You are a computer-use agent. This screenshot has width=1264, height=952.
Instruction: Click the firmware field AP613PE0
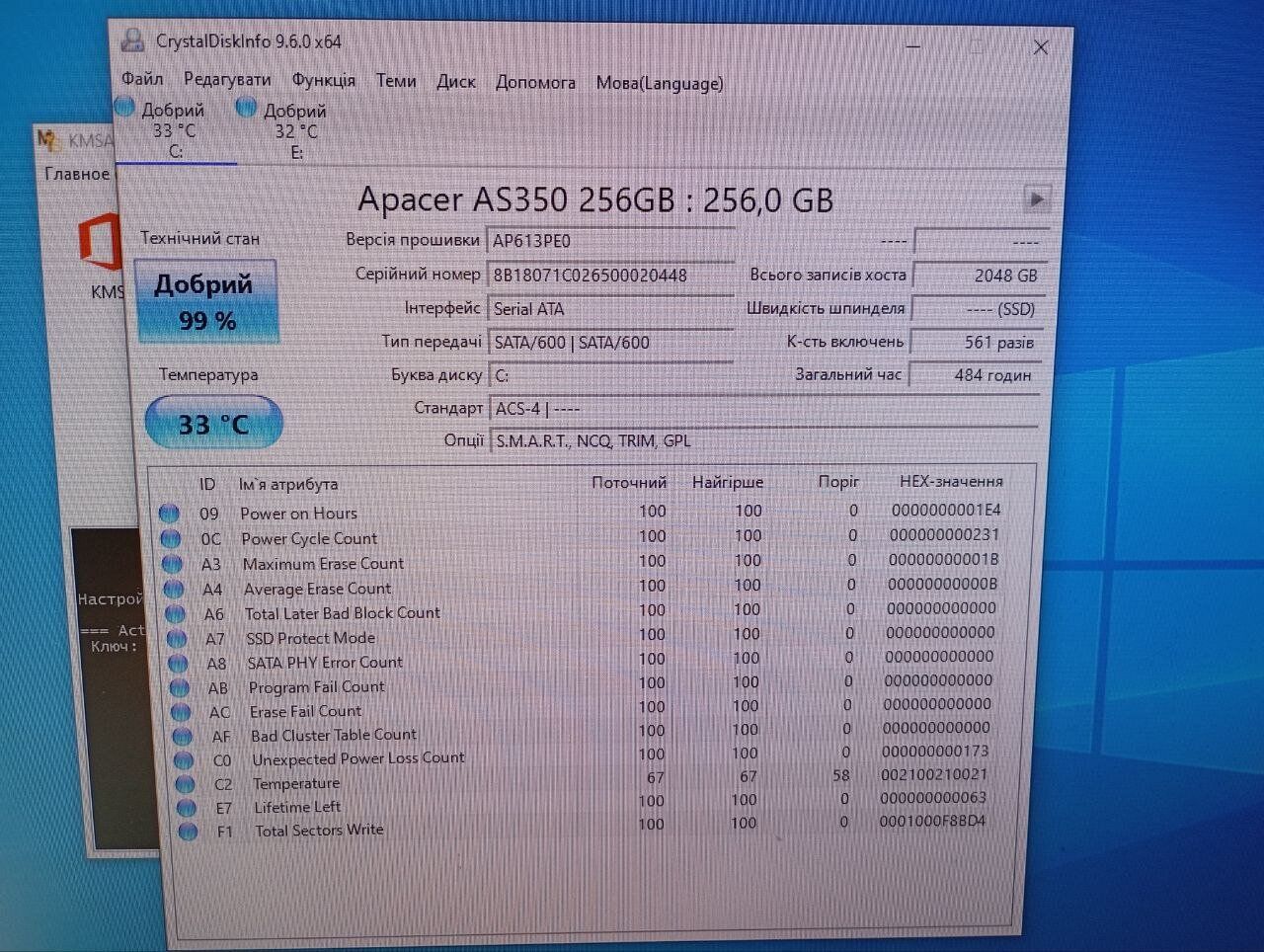611,241
